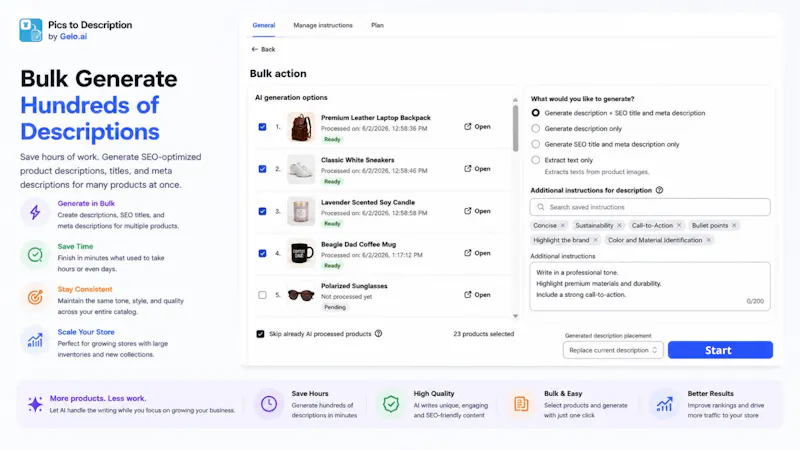The width and height of the screenshot is (800, 450).
Task: Click the Save Hours clock icon
Action: pyautogui.click(x=269, y=404)
